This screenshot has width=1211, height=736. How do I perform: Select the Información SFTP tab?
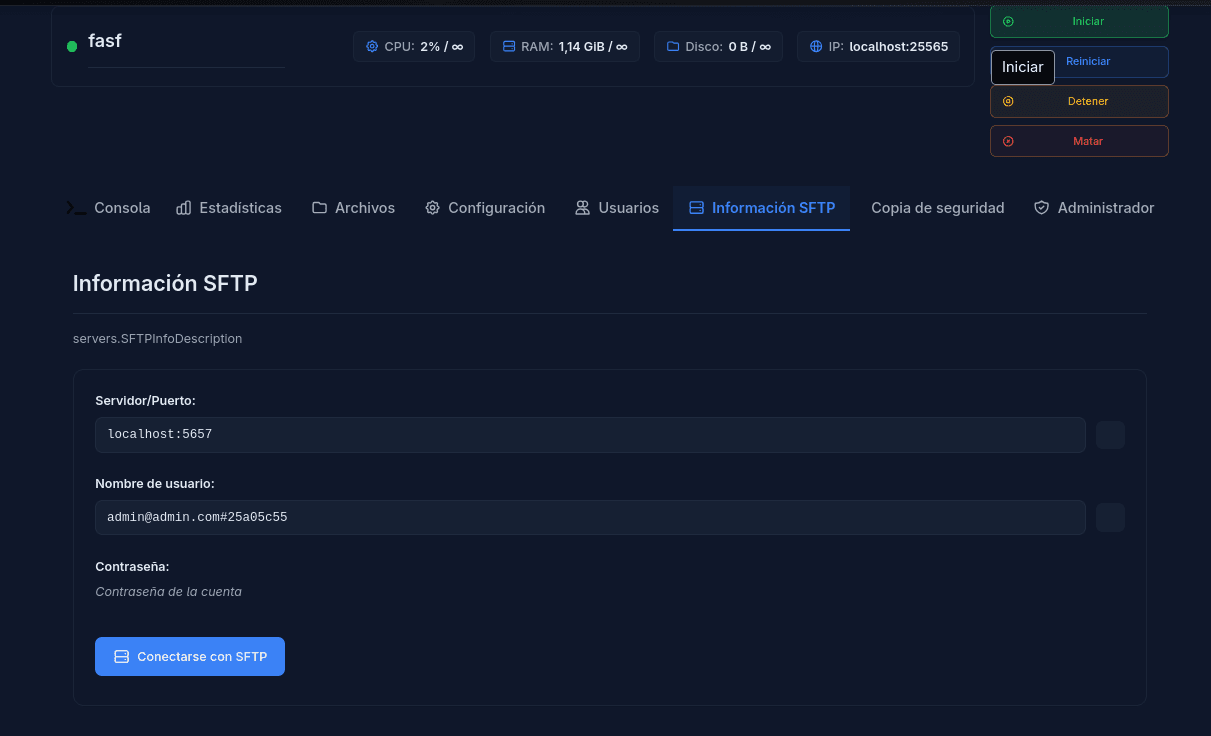tap(761, 208)
